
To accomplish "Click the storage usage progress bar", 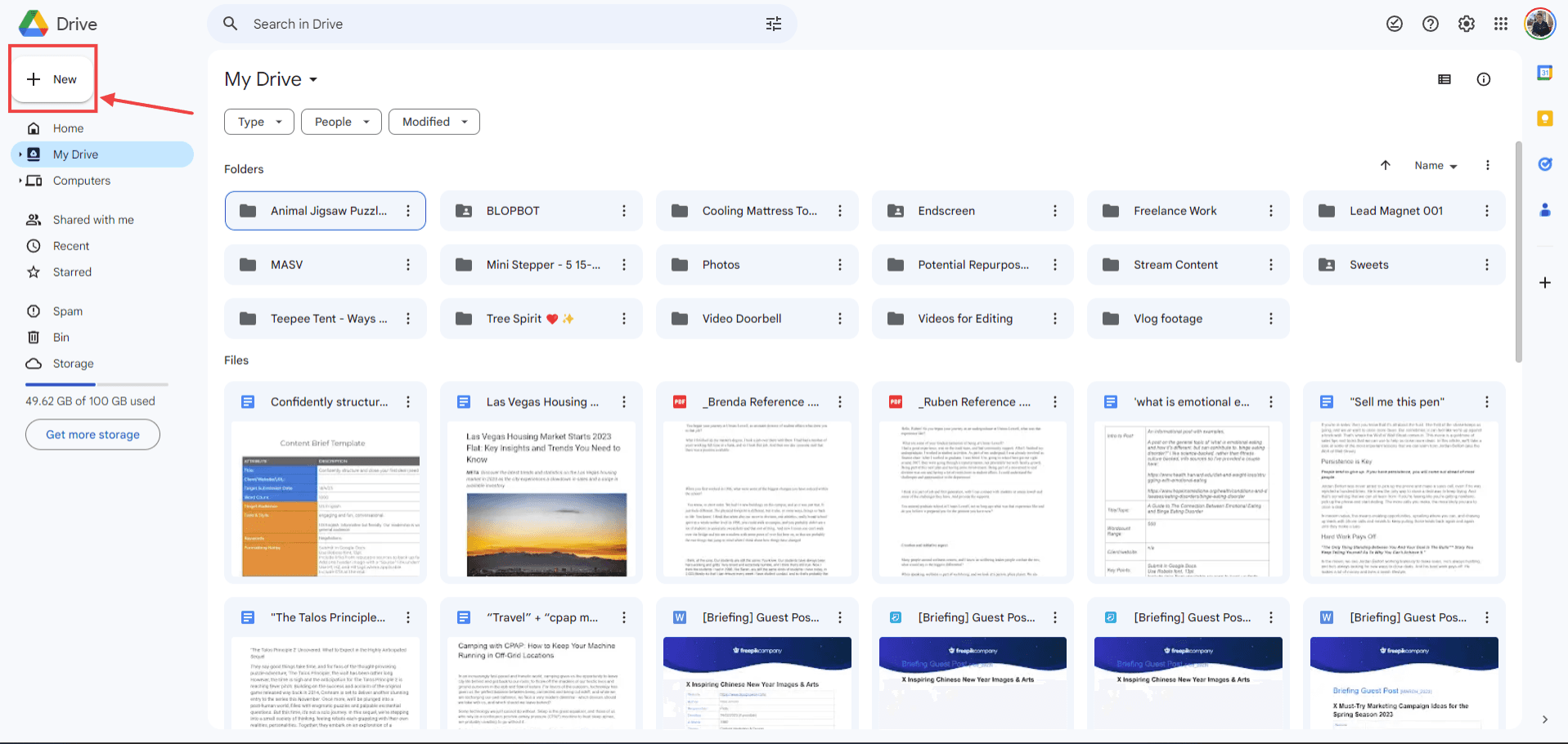I will coord(97,384).
